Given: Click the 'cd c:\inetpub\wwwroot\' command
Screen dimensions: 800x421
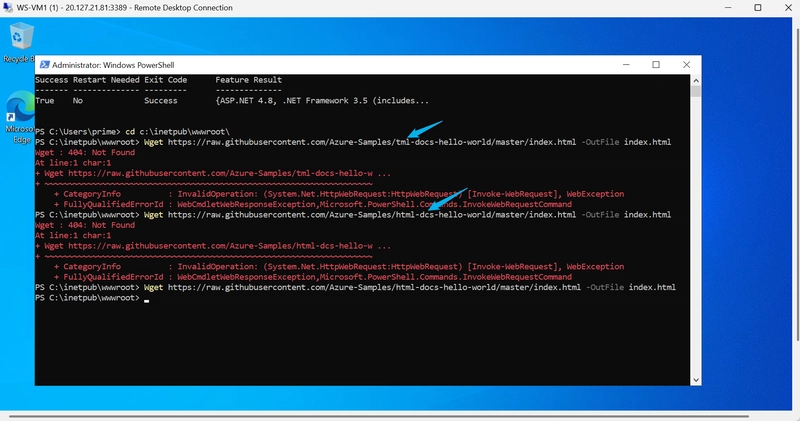Looking at the screenshot, I should pyautogui.click(x=178, y=132).
